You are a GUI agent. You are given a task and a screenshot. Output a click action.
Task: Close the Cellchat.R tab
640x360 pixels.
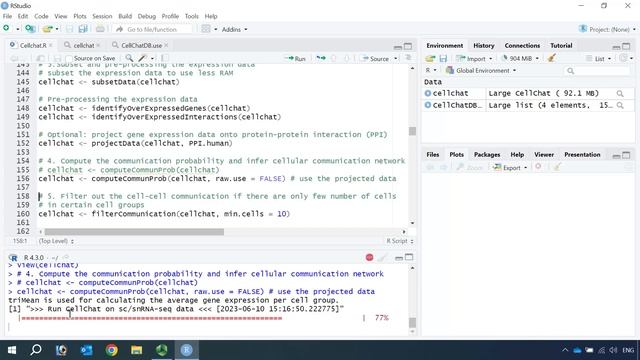(51, 45)
